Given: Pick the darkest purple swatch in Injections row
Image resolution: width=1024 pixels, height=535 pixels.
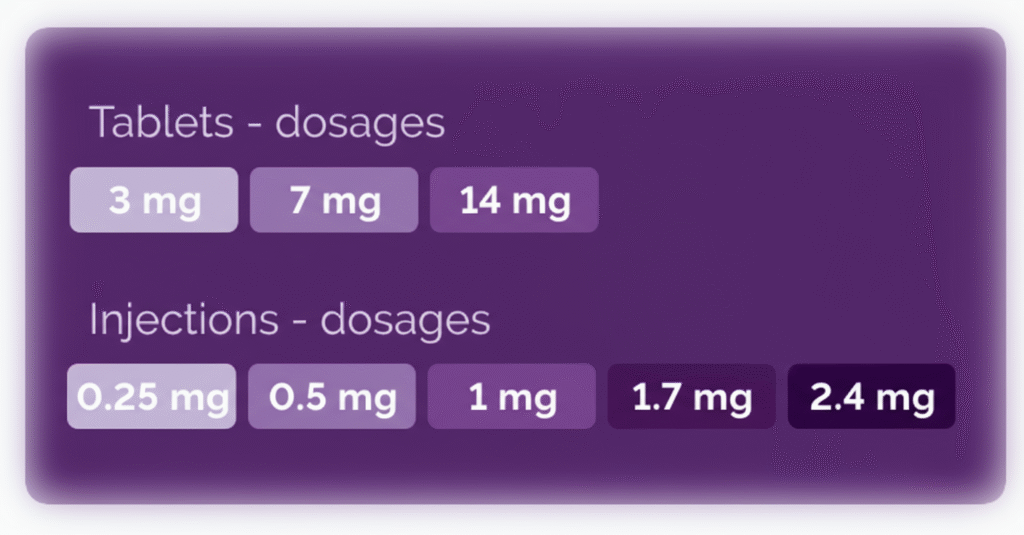Looking at the screenshot, I should (872, 397).
